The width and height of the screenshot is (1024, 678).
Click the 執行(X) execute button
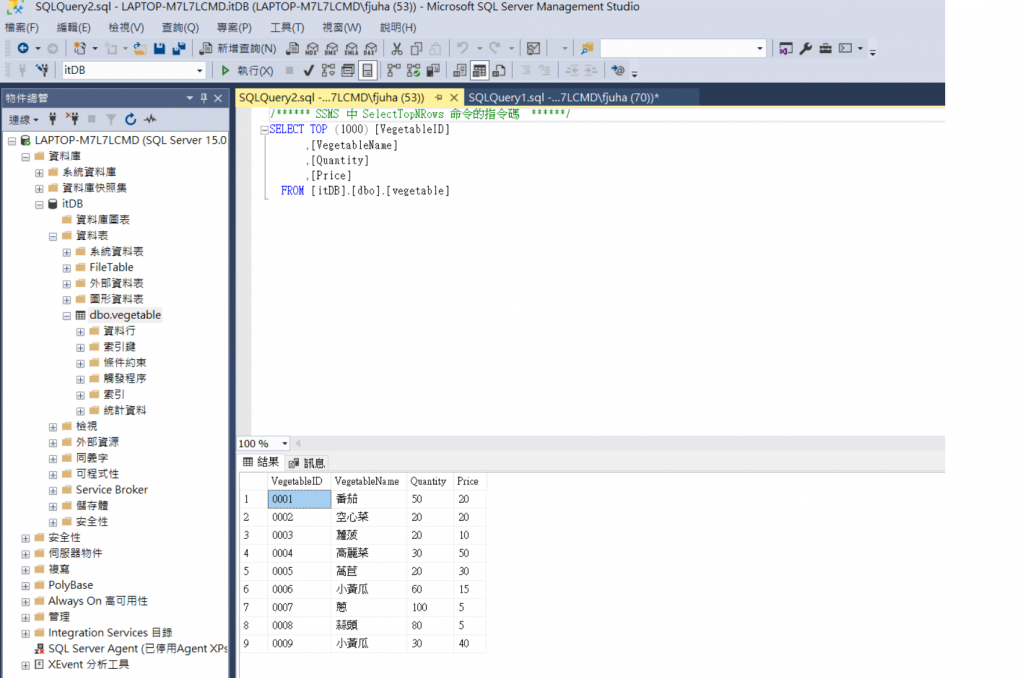pos(247,70)
